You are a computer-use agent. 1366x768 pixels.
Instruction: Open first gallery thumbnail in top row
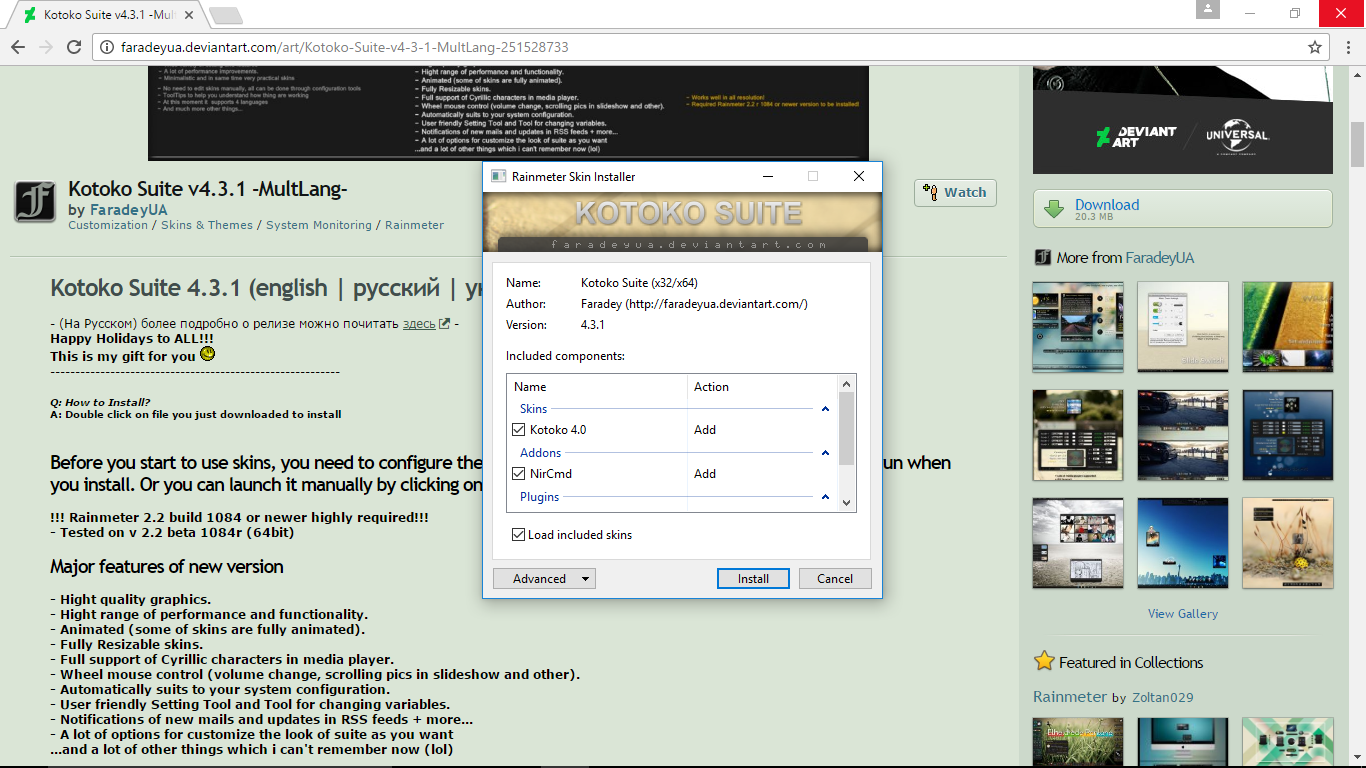coord(1078,327)
